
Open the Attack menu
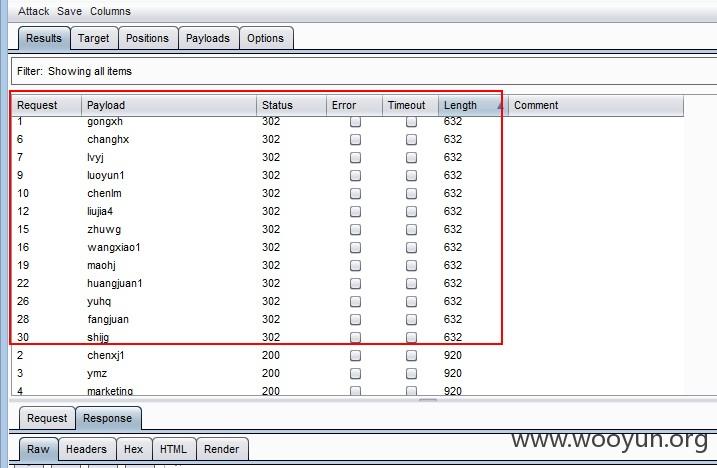click(33, 11)
